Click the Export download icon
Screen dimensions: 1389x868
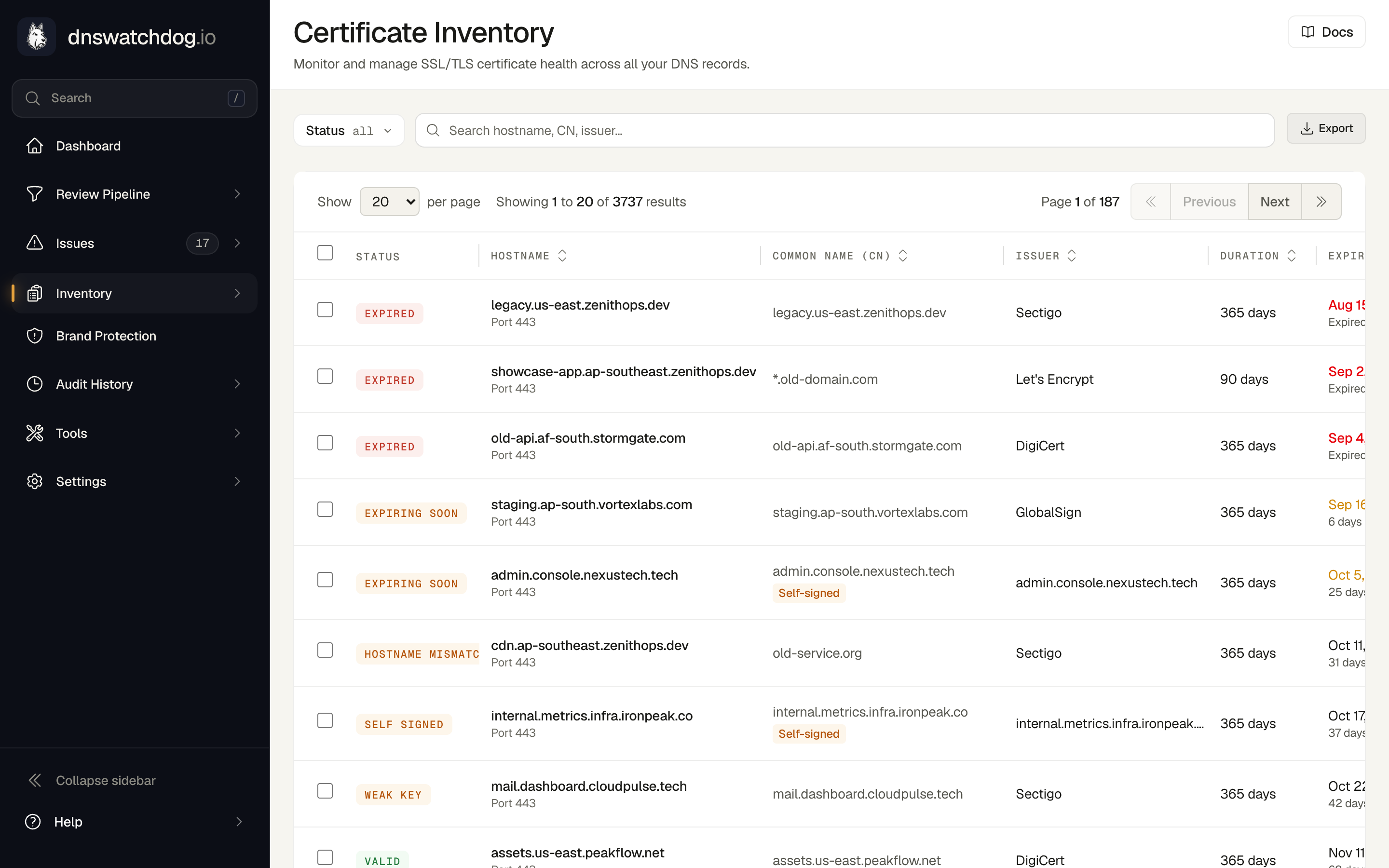(1307, 128)
